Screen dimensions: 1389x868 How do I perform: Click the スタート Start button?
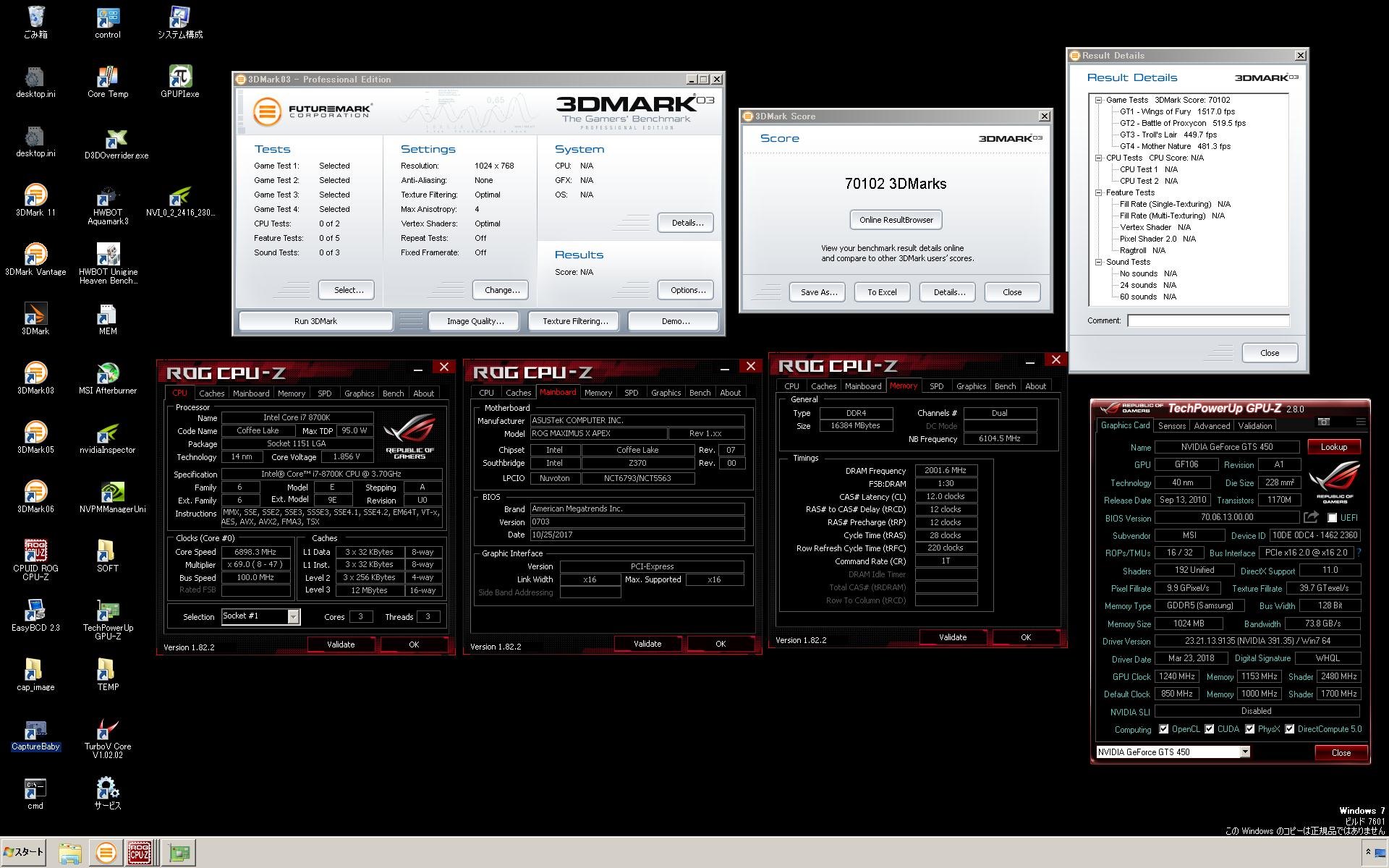(24, 852)
